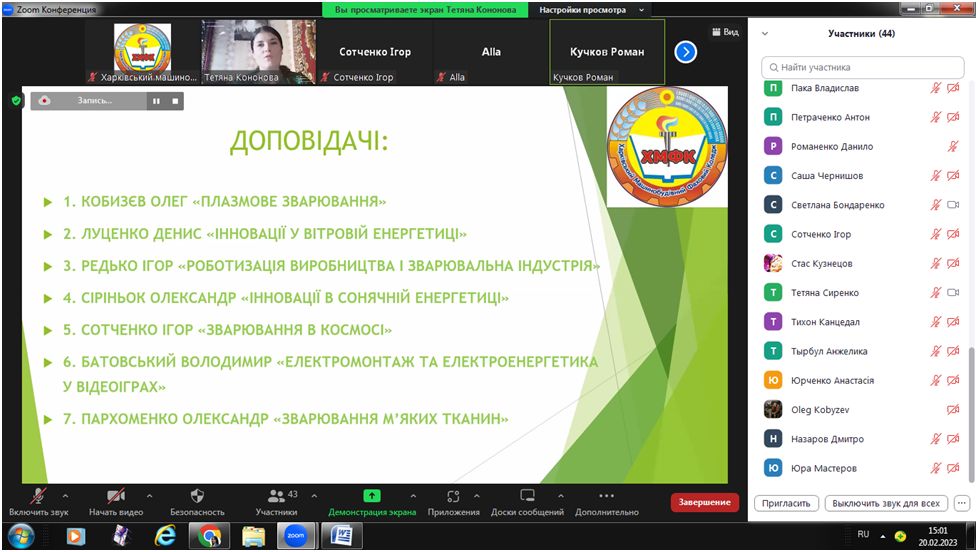Click Выключить звук для всех button
978x552 pixels.
pyautogui.click(x=886, y=503)
